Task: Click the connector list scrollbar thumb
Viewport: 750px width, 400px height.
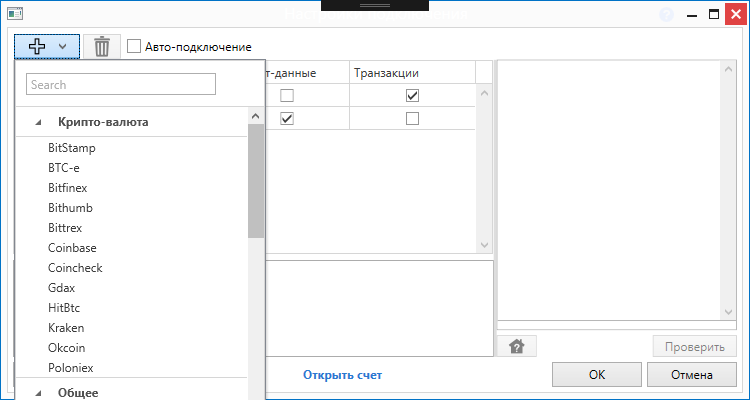Action: pos(256,181)
